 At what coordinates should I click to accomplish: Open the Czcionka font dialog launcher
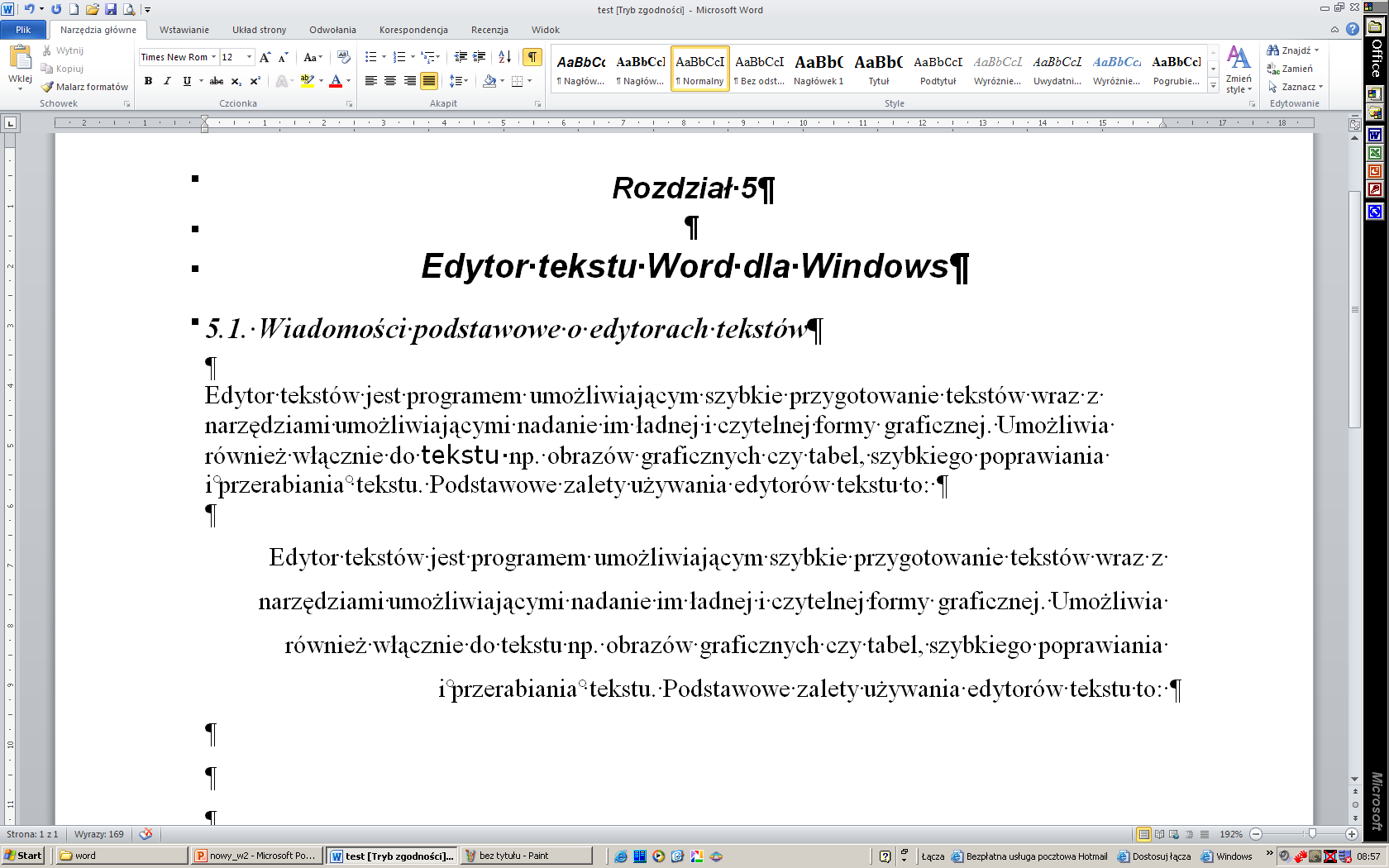[x=350, y=104]
